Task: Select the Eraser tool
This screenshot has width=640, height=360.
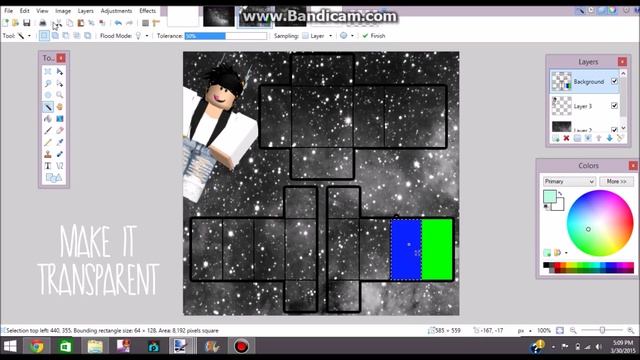Action: pyautogui.click(x=60, y=131)
